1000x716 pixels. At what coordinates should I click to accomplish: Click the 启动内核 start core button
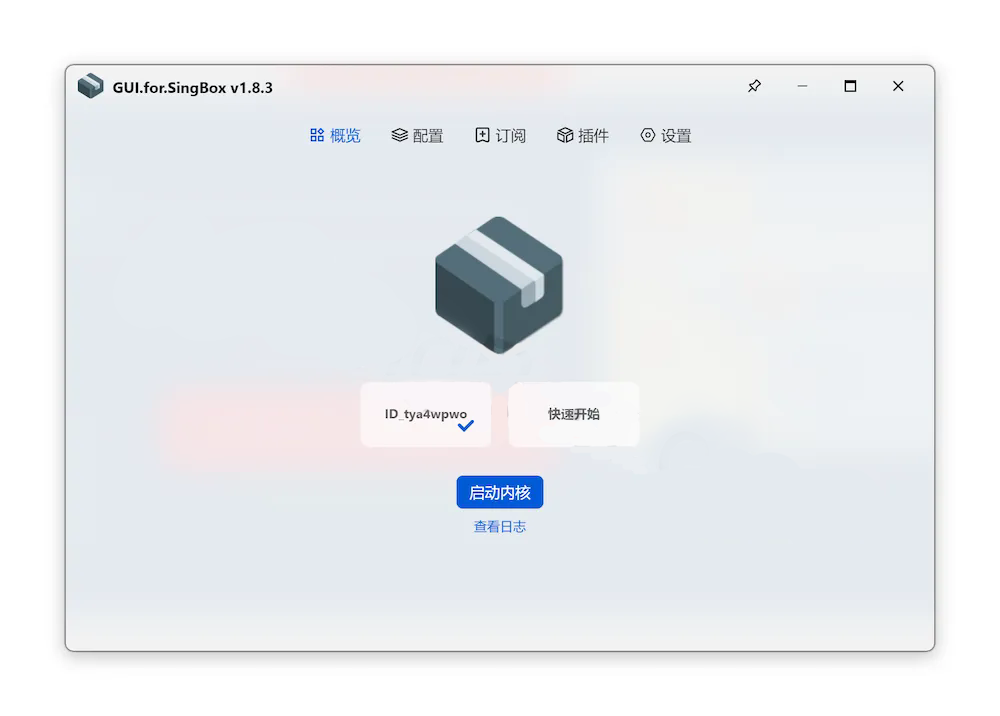pyautogui.click(x=499, y=492)
